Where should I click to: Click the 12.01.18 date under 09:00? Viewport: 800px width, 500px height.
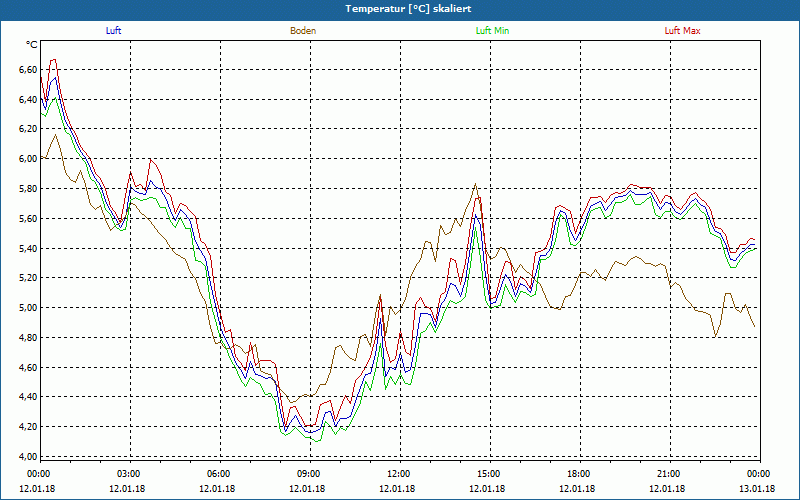pyautogui.click(x=307, y=489)
